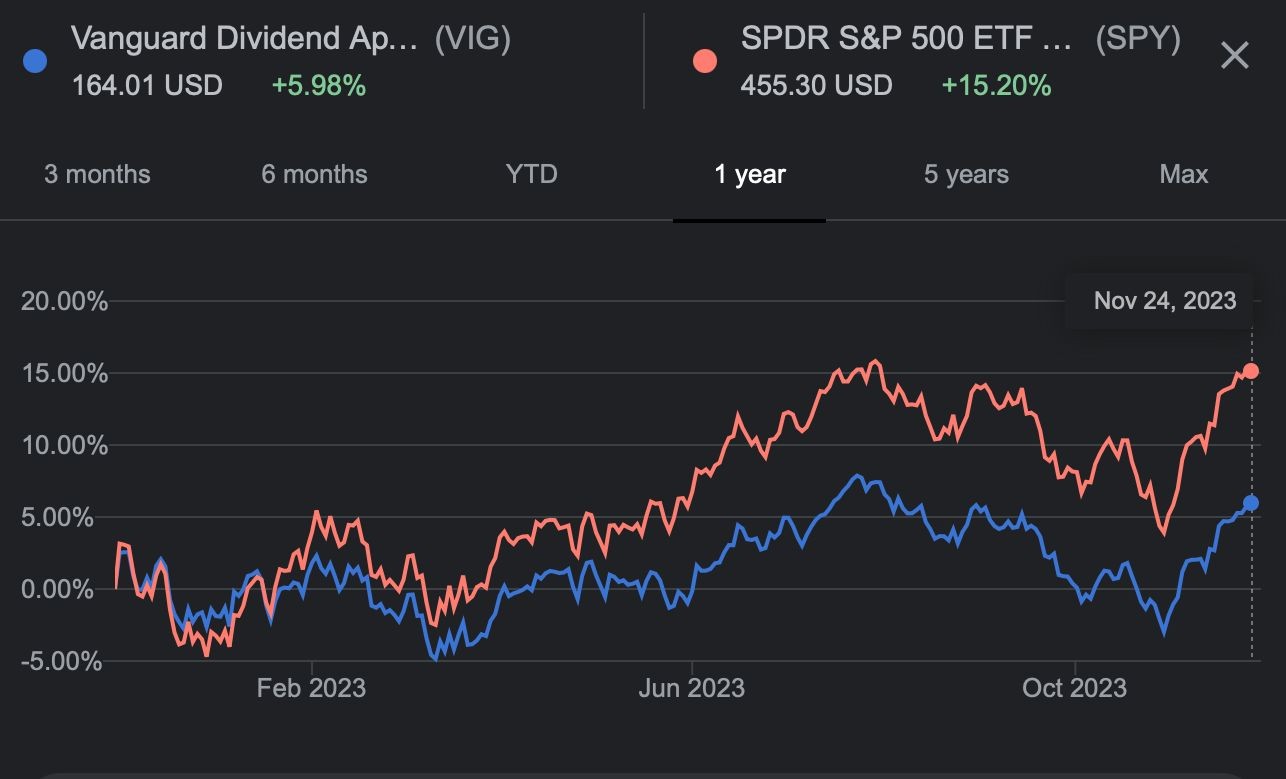Close the SPY comparison with X icon
This screenshot has width=1286, height=779.
click(1235, 56)
